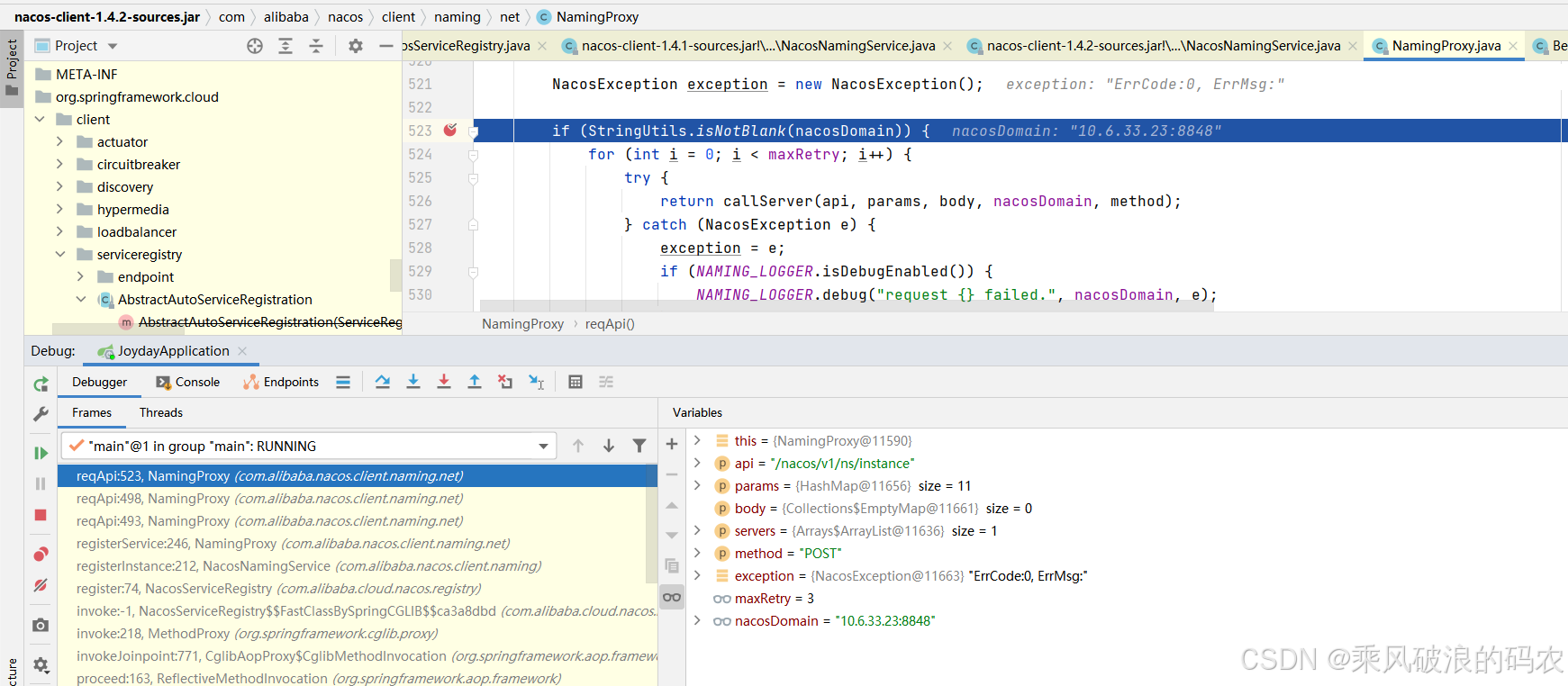Click the Step Over debug icon

[383, 382]
